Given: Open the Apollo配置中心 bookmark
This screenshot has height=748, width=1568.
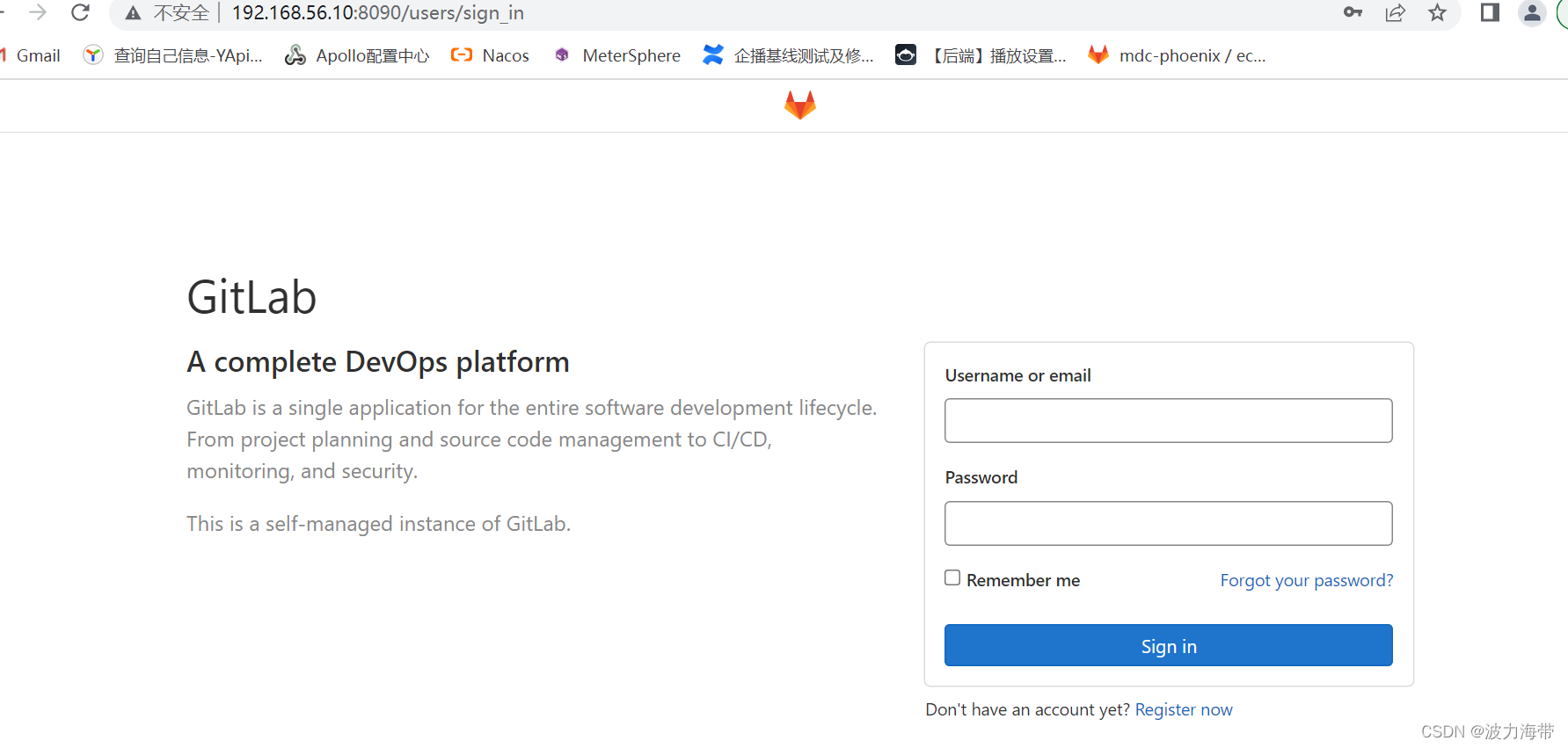Looking at the screenshot, I should 357,55.
